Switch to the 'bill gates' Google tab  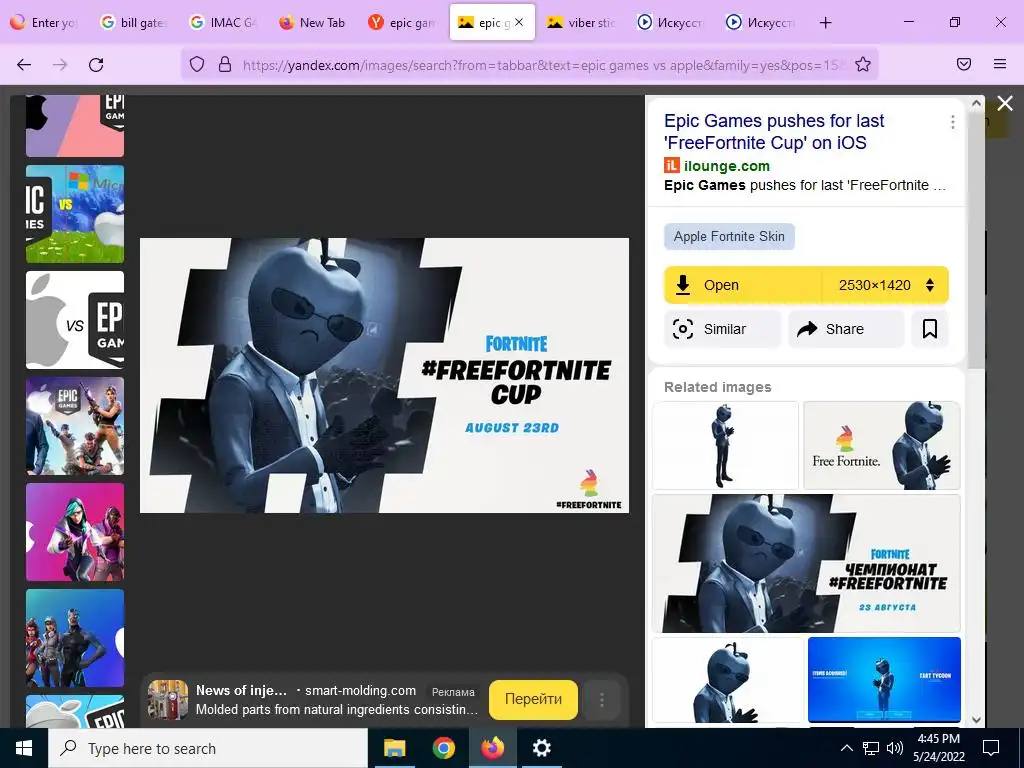[135, 23]
